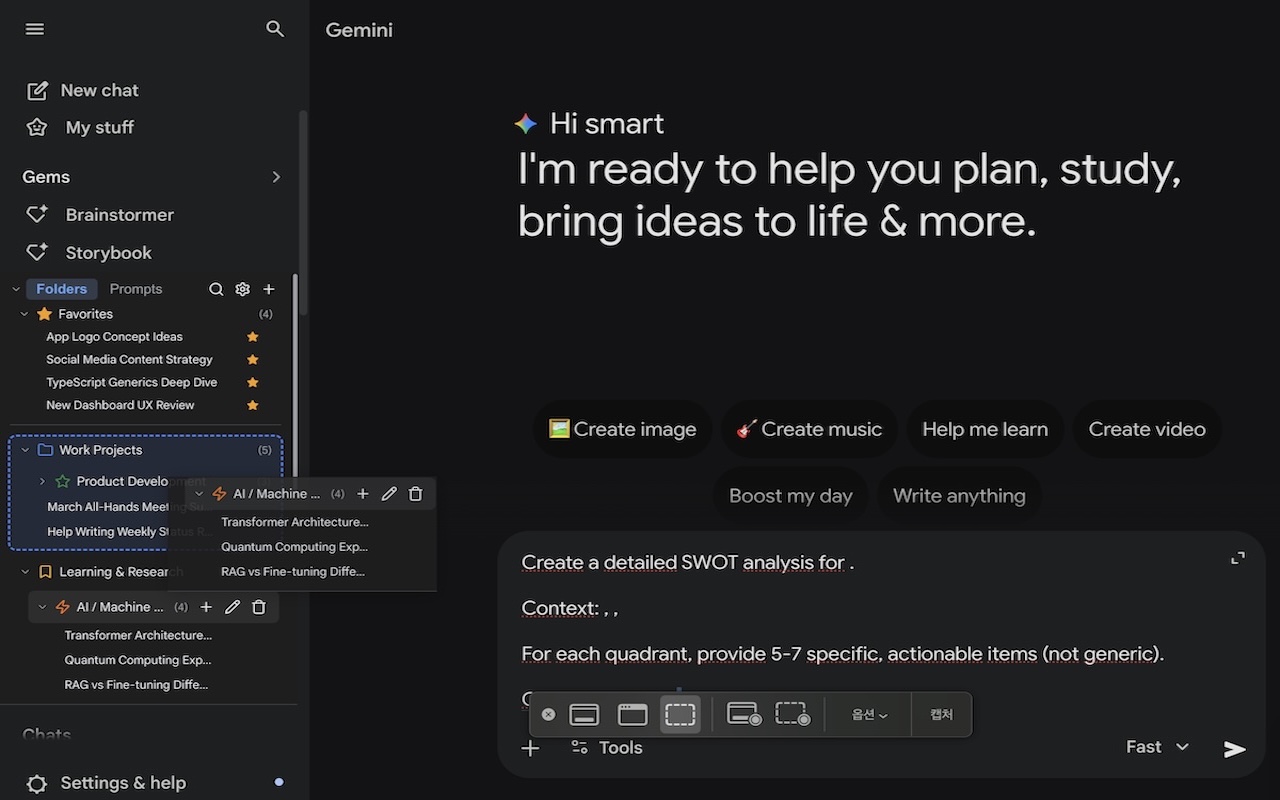Collapse the Work Projects folder
This screenshot has height=800, width=1280.
pos(26,450)
